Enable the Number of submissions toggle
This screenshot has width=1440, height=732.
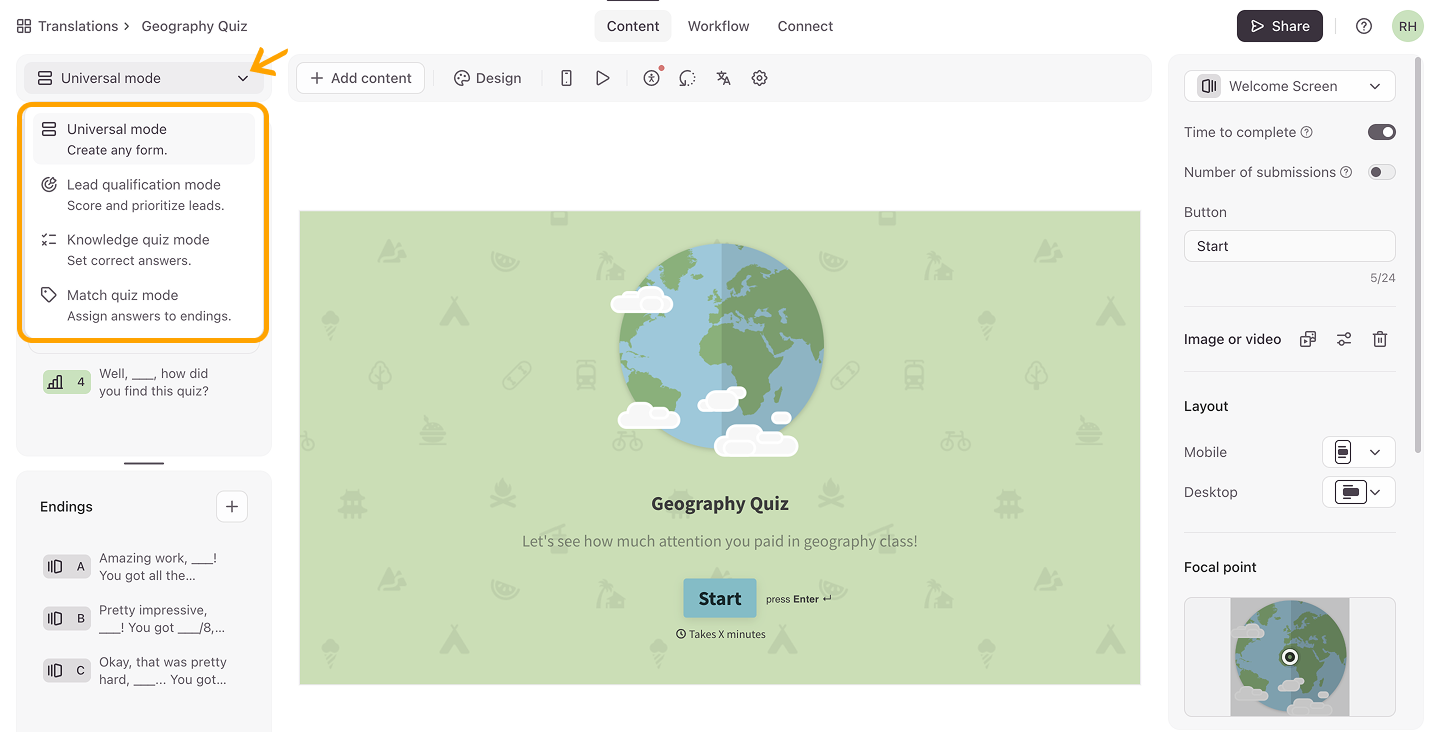(1381, 172)
